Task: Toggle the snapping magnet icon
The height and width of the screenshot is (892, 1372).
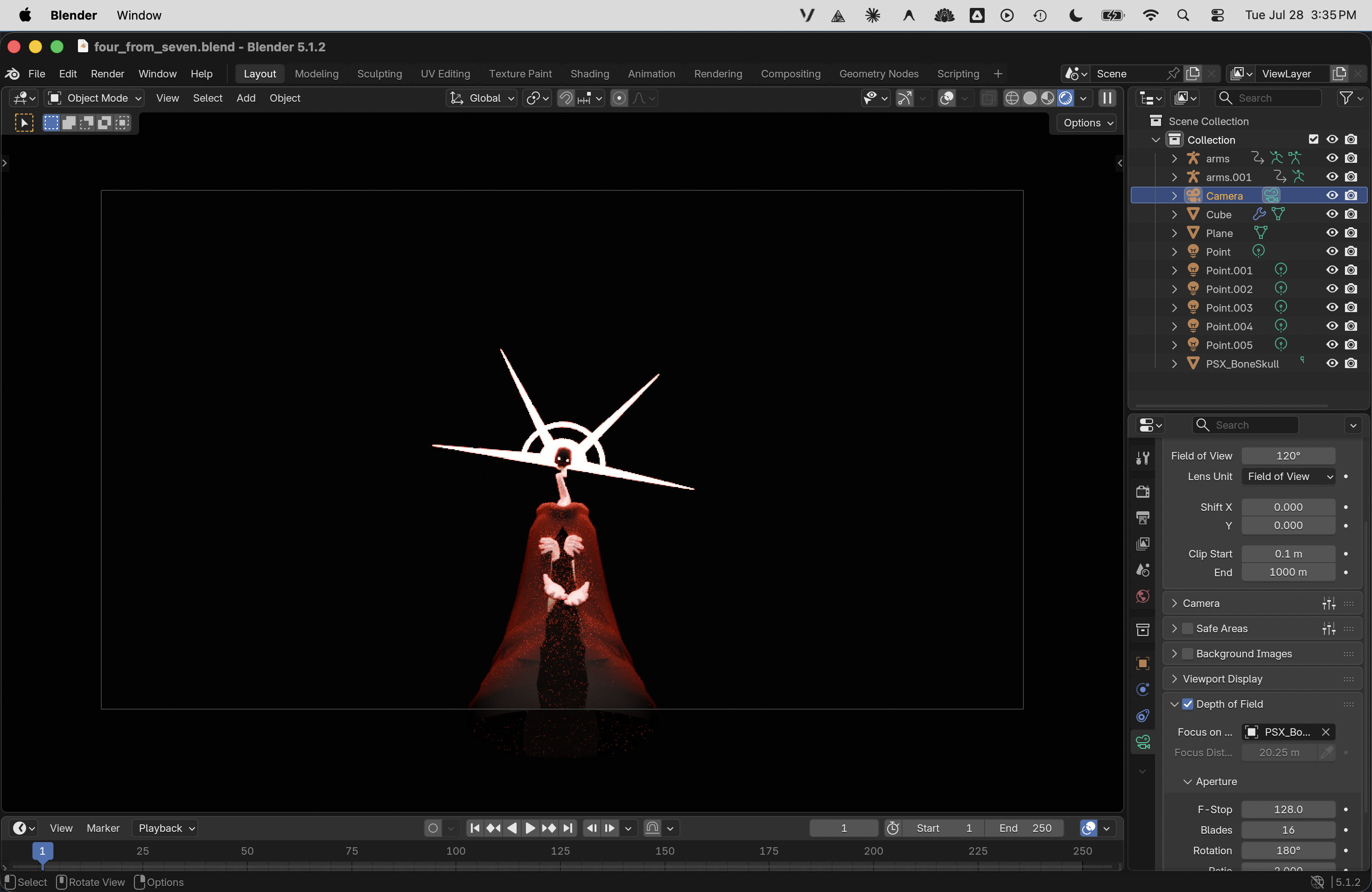Action: pyautogui.click(x=566, y=98)
